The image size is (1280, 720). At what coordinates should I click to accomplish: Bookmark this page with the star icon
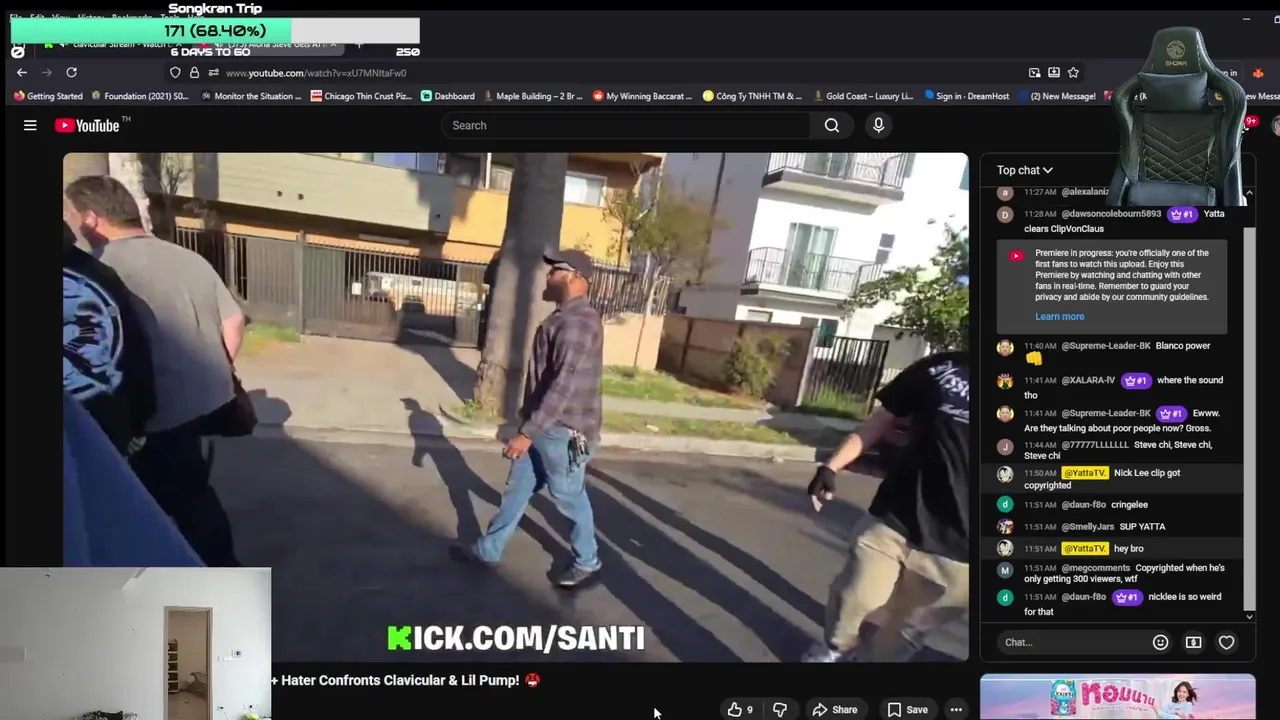click(x=1073, y=73)
